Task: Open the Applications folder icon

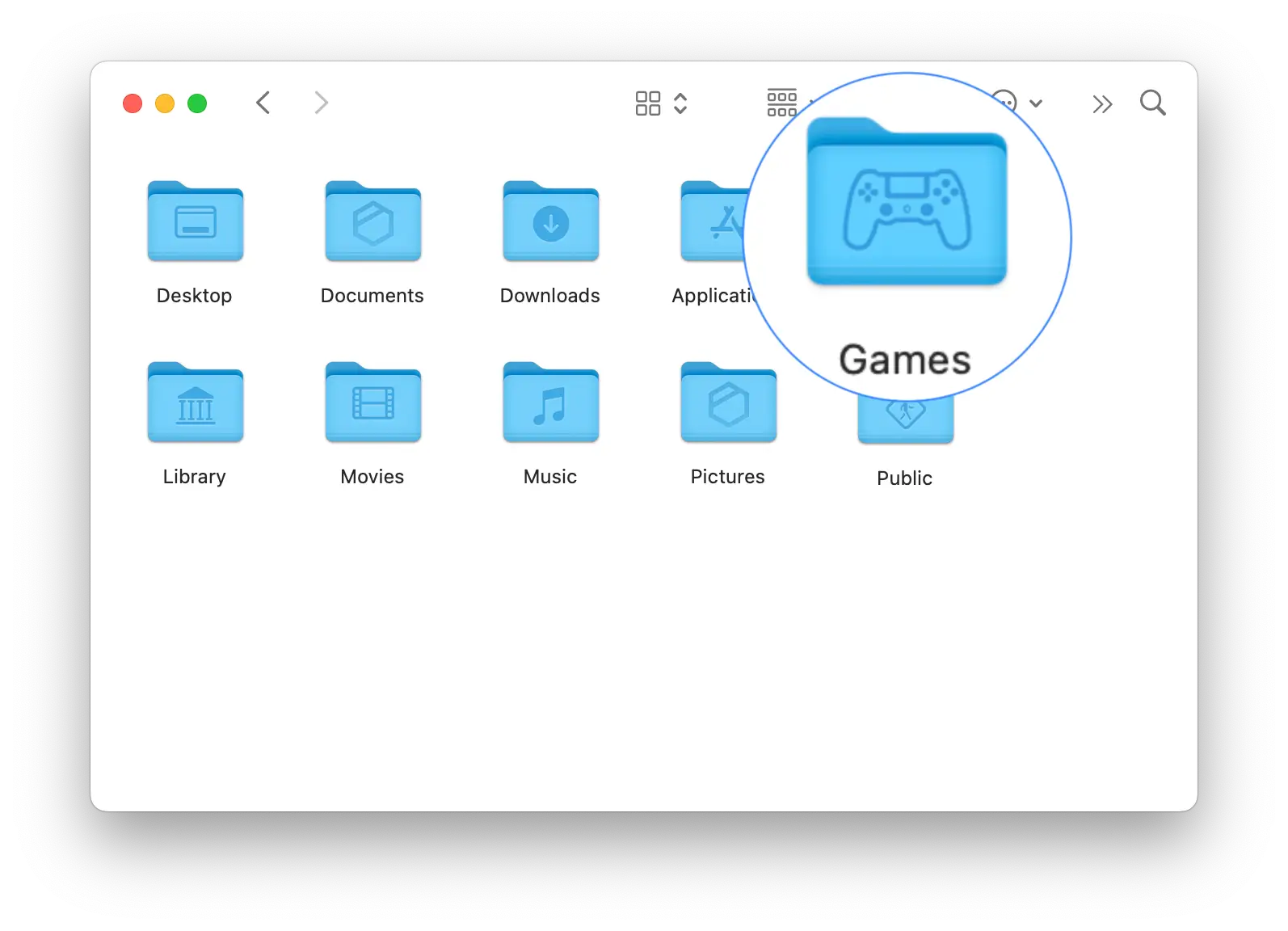Action: click(713, 221)
